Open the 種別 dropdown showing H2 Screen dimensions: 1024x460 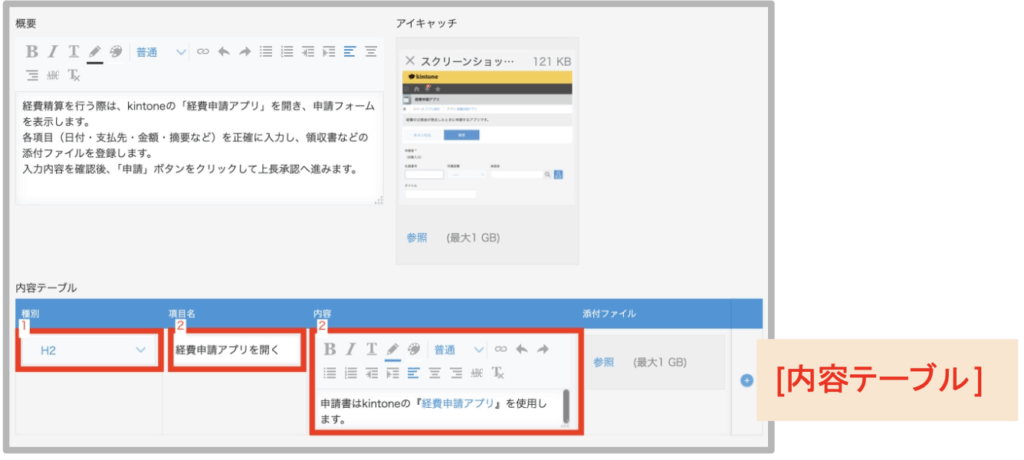[90, 350]
